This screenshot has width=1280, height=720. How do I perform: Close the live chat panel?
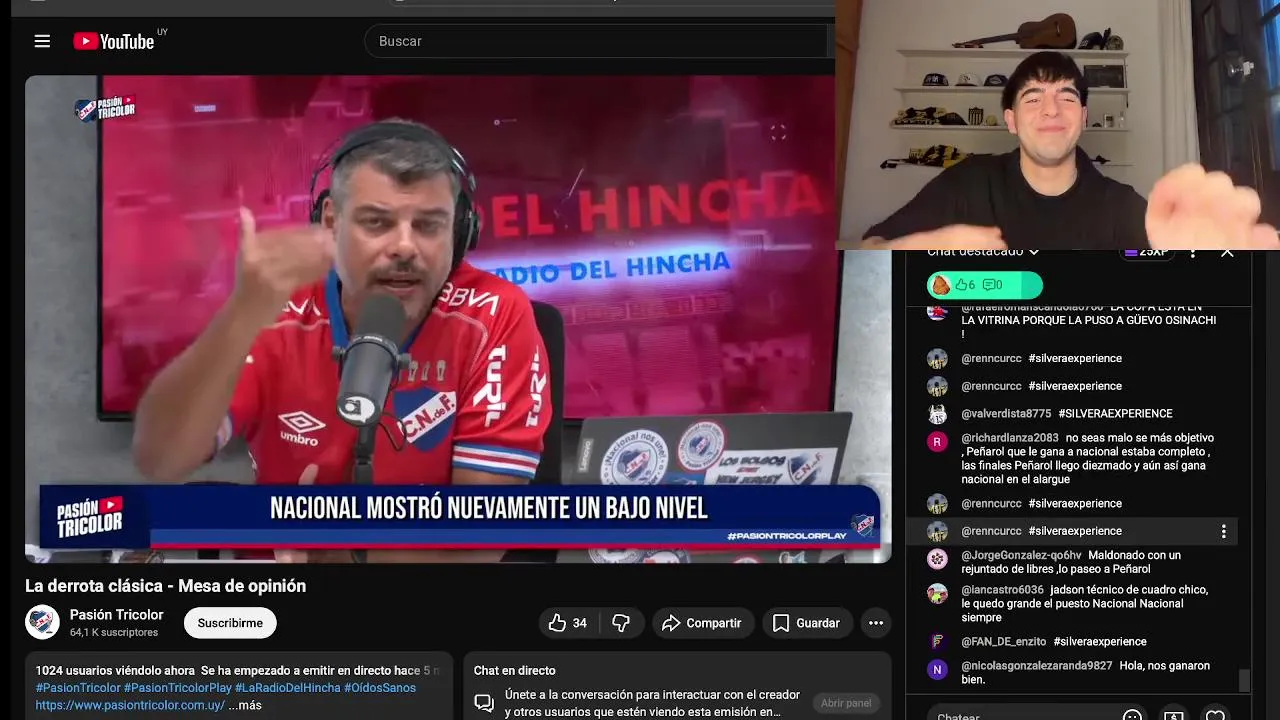point(1227,253)
